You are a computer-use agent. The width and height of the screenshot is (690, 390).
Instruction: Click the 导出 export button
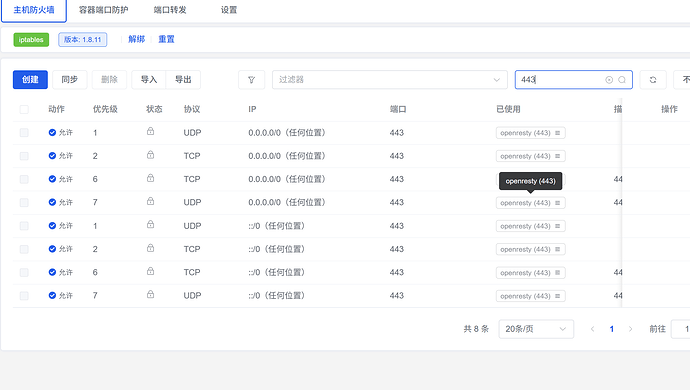(x=183, y=80)
